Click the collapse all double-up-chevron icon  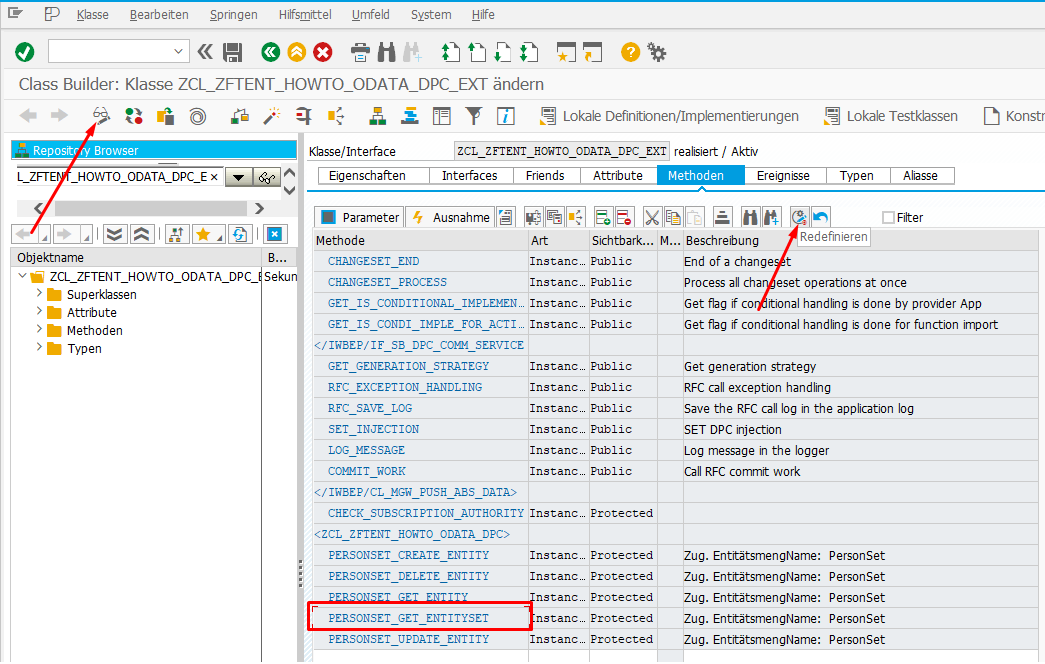point(141,234)
